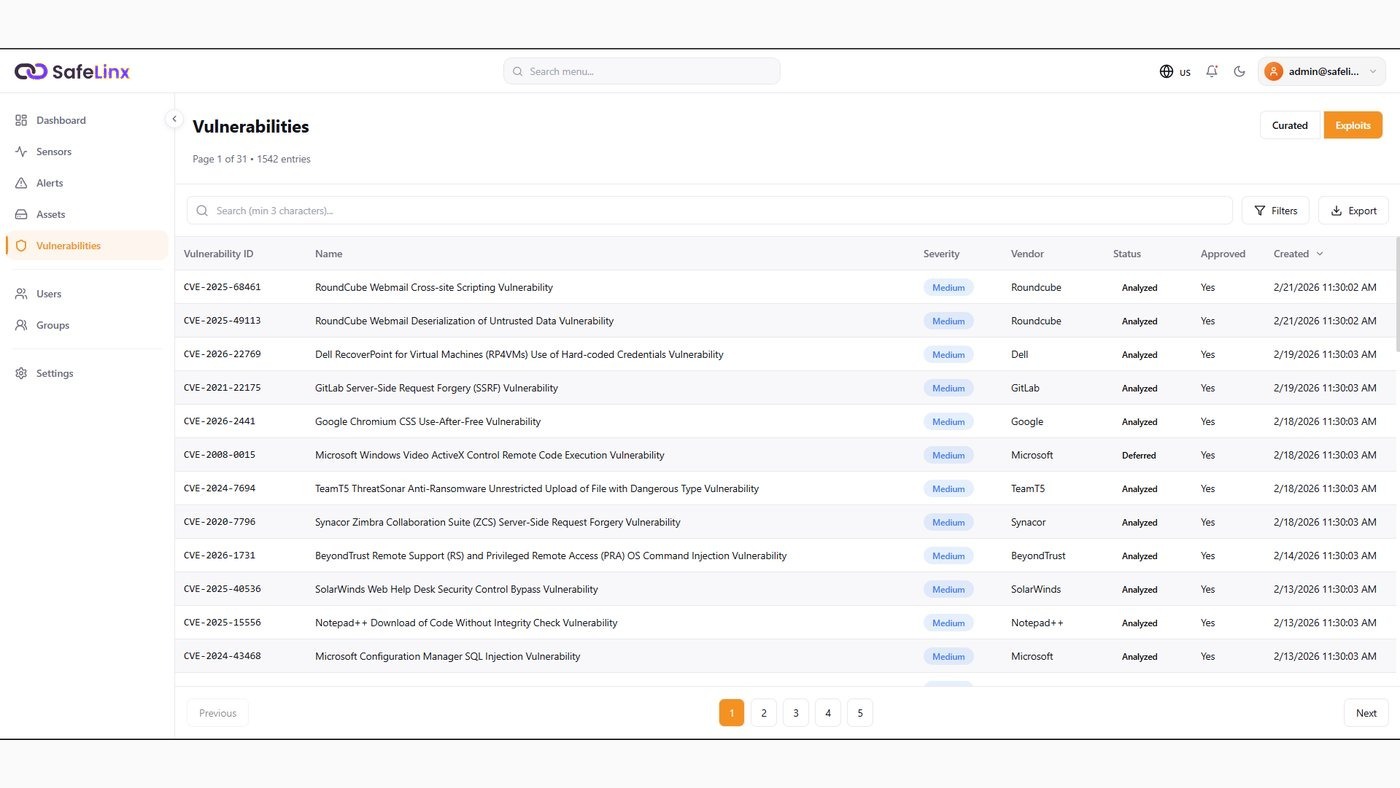Expand the admin account dropdown arrow
This screenshot has height=788, width=1400.
point(1373,72)
